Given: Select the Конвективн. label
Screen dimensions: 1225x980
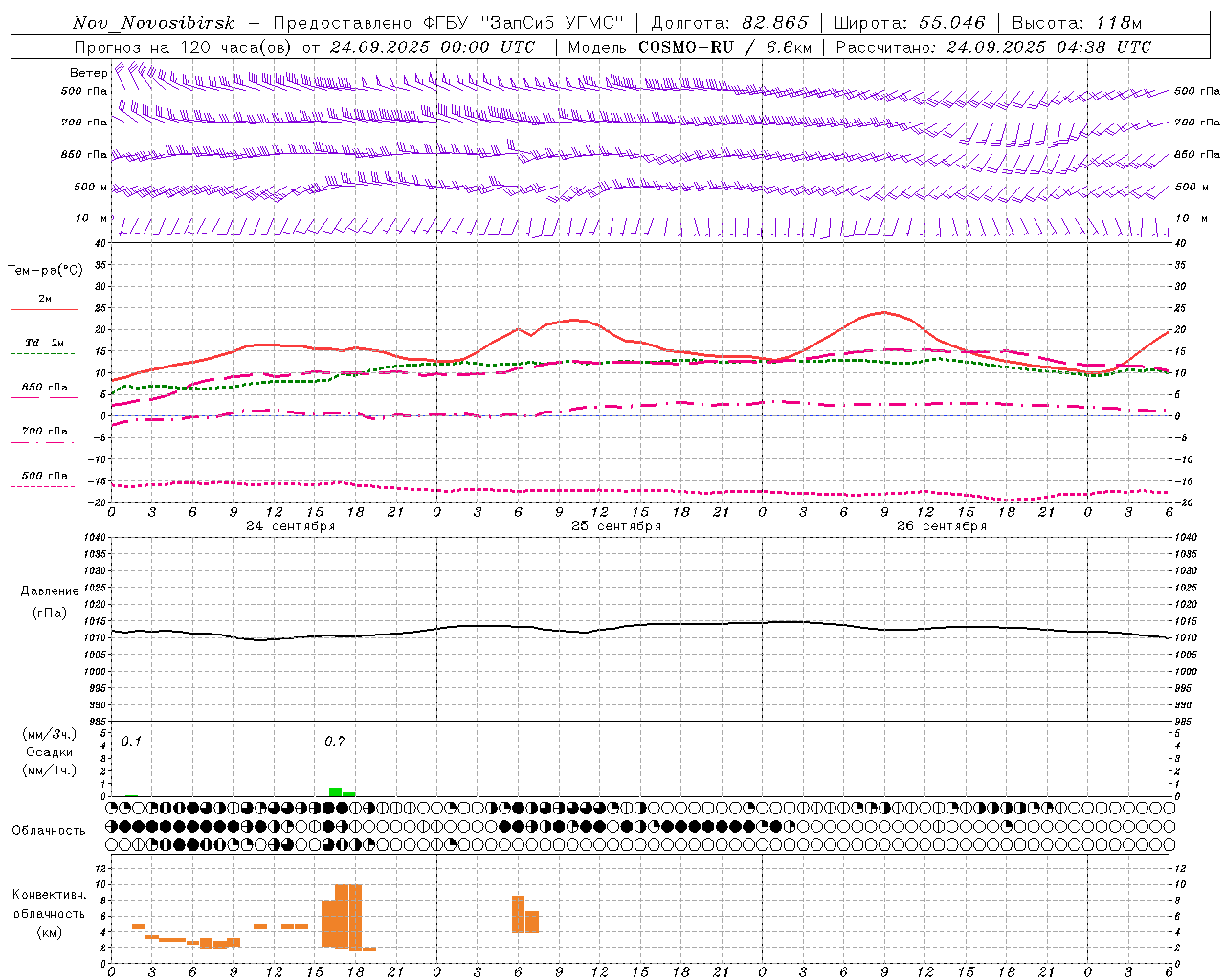Looking at the screenshot, I should 50,895.
